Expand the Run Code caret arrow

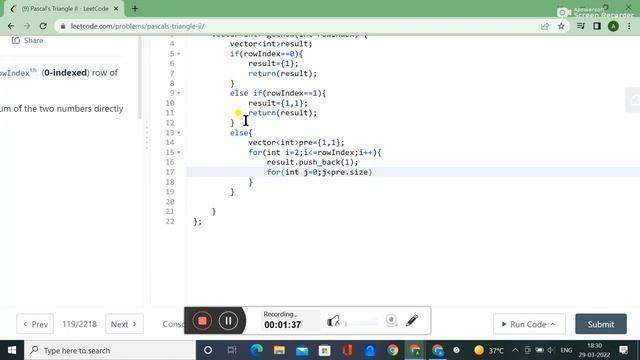pos(553,324)
